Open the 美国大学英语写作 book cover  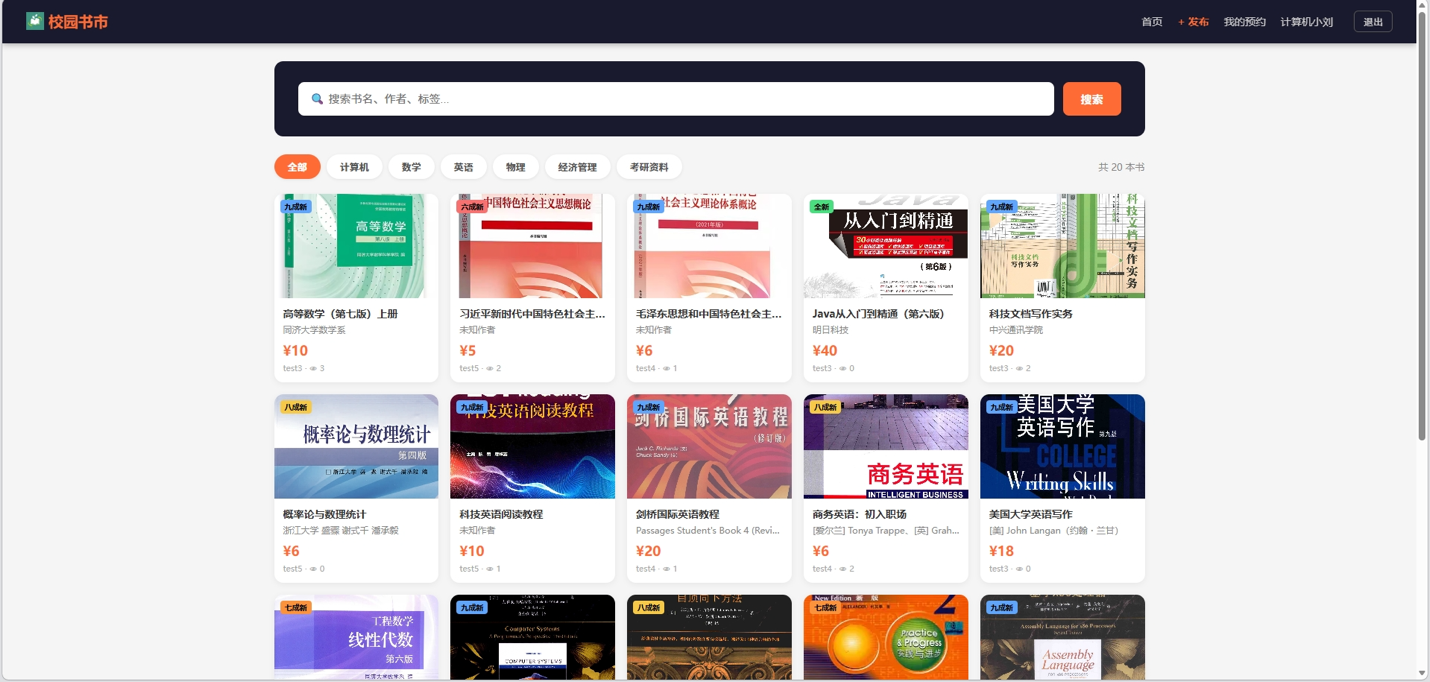point(1062,446)
